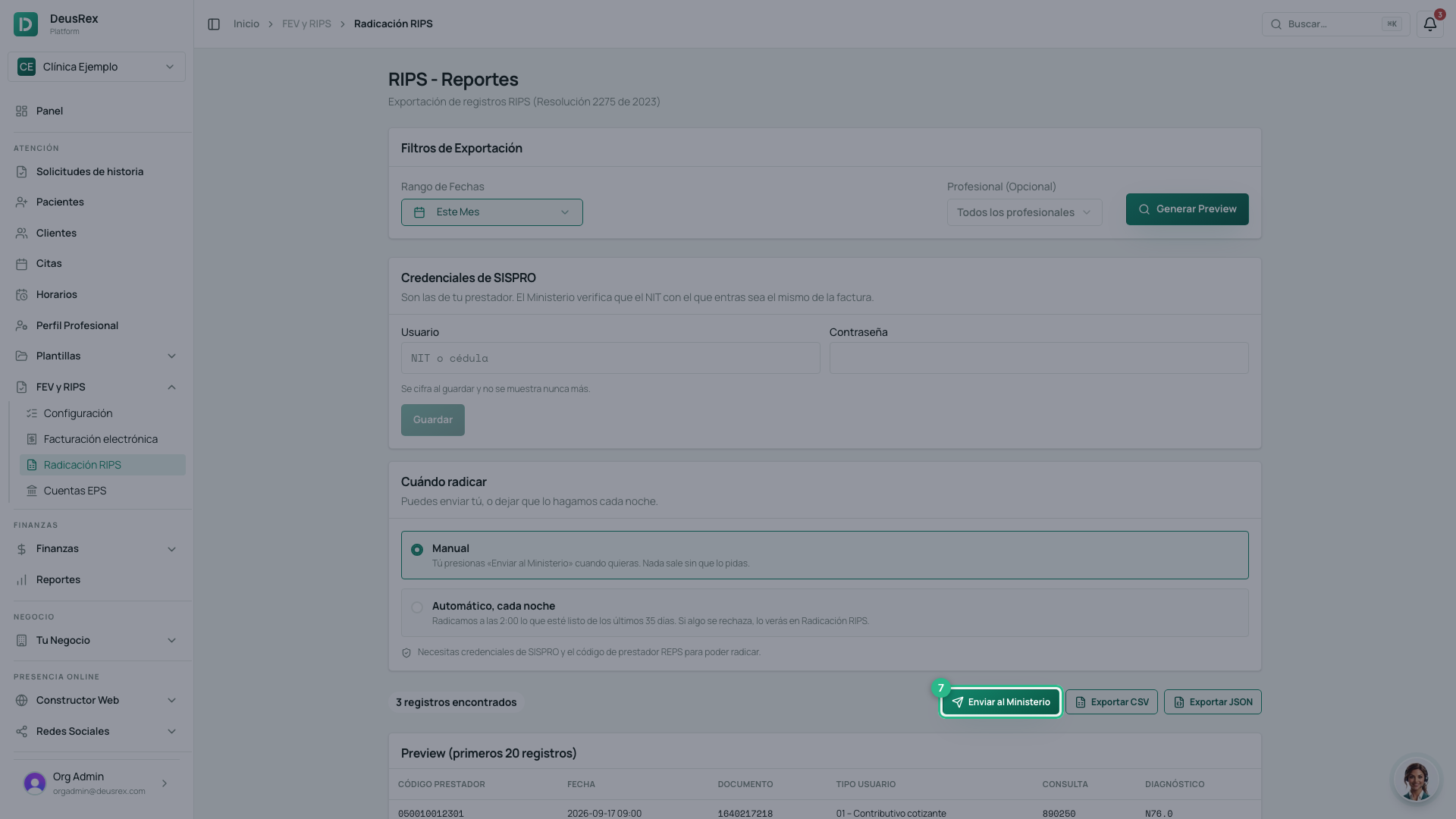Click the Facturación electrónica receipt icon
1456x819 pixels.
pos(32,440)
